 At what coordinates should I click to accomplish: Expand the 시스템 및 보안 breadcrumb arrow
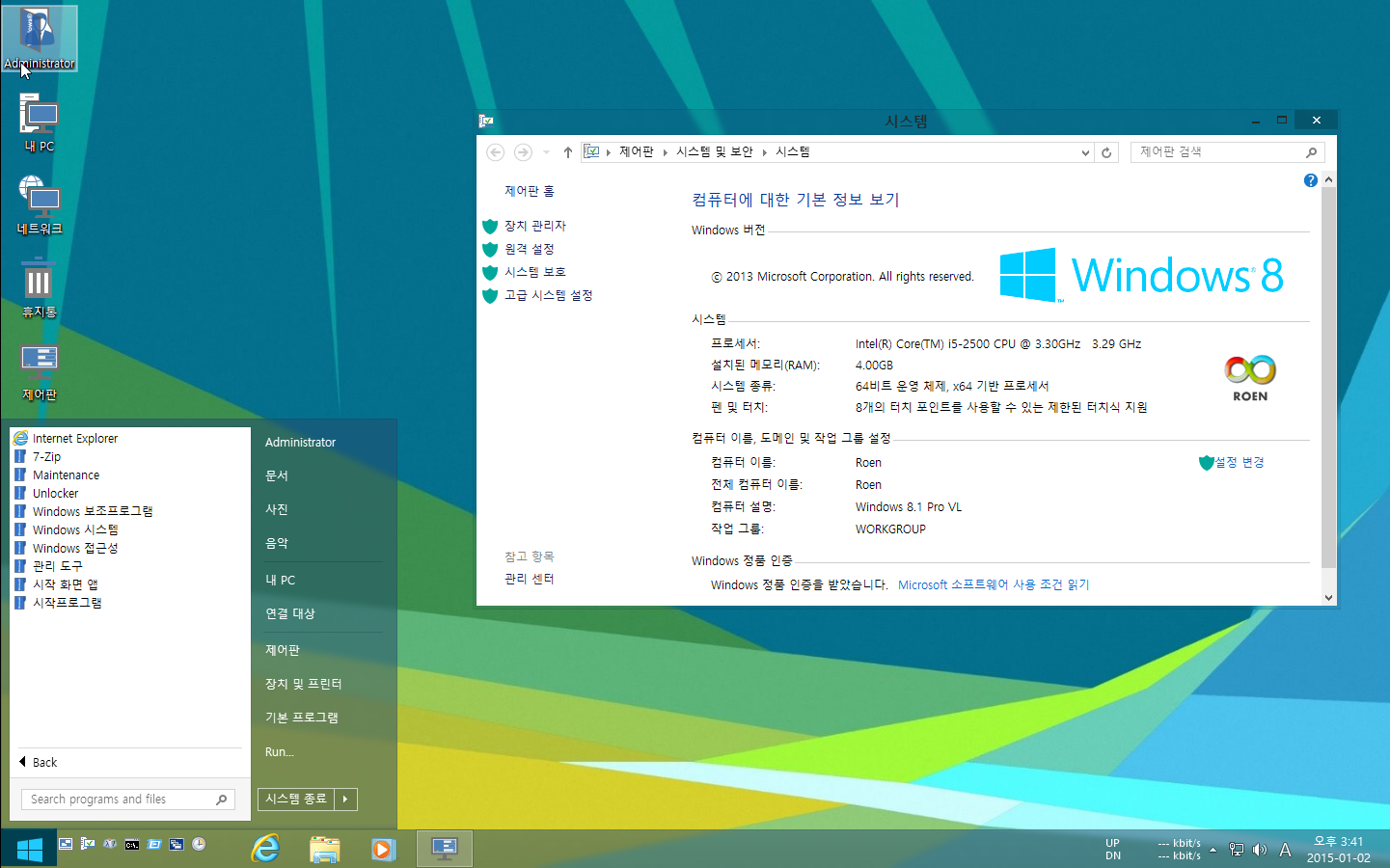(x=764, y=152)
